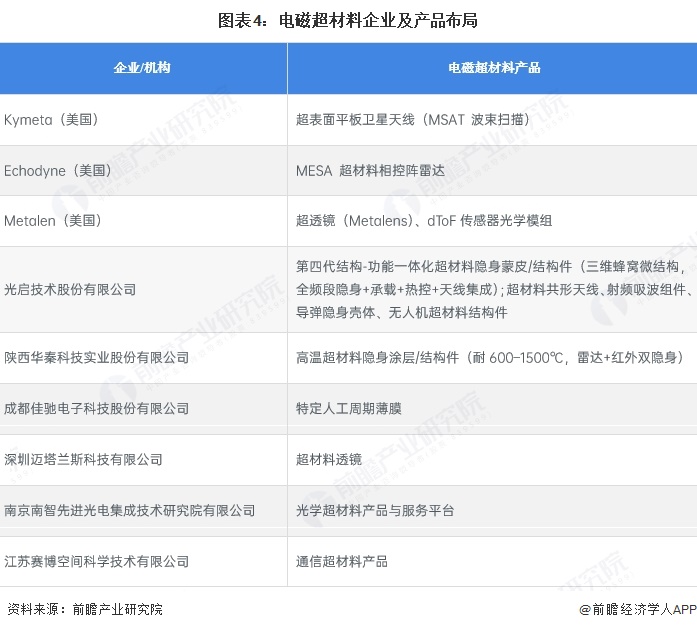Select the 南京南智先进光电集成技术研究院有限公司 cell

coord(143,510)
